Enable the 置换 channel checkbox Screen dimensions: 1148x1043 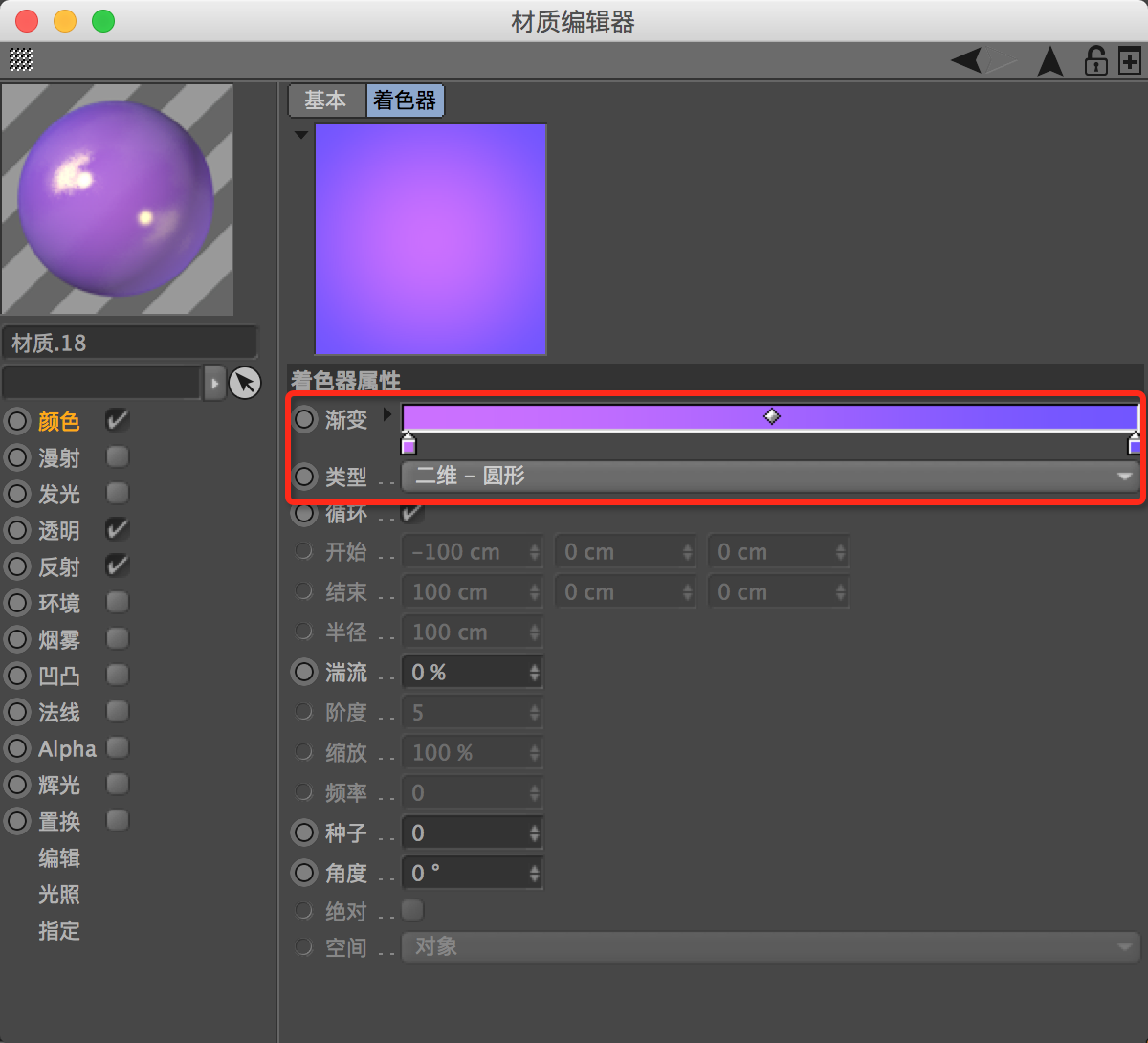click(117, 820)
